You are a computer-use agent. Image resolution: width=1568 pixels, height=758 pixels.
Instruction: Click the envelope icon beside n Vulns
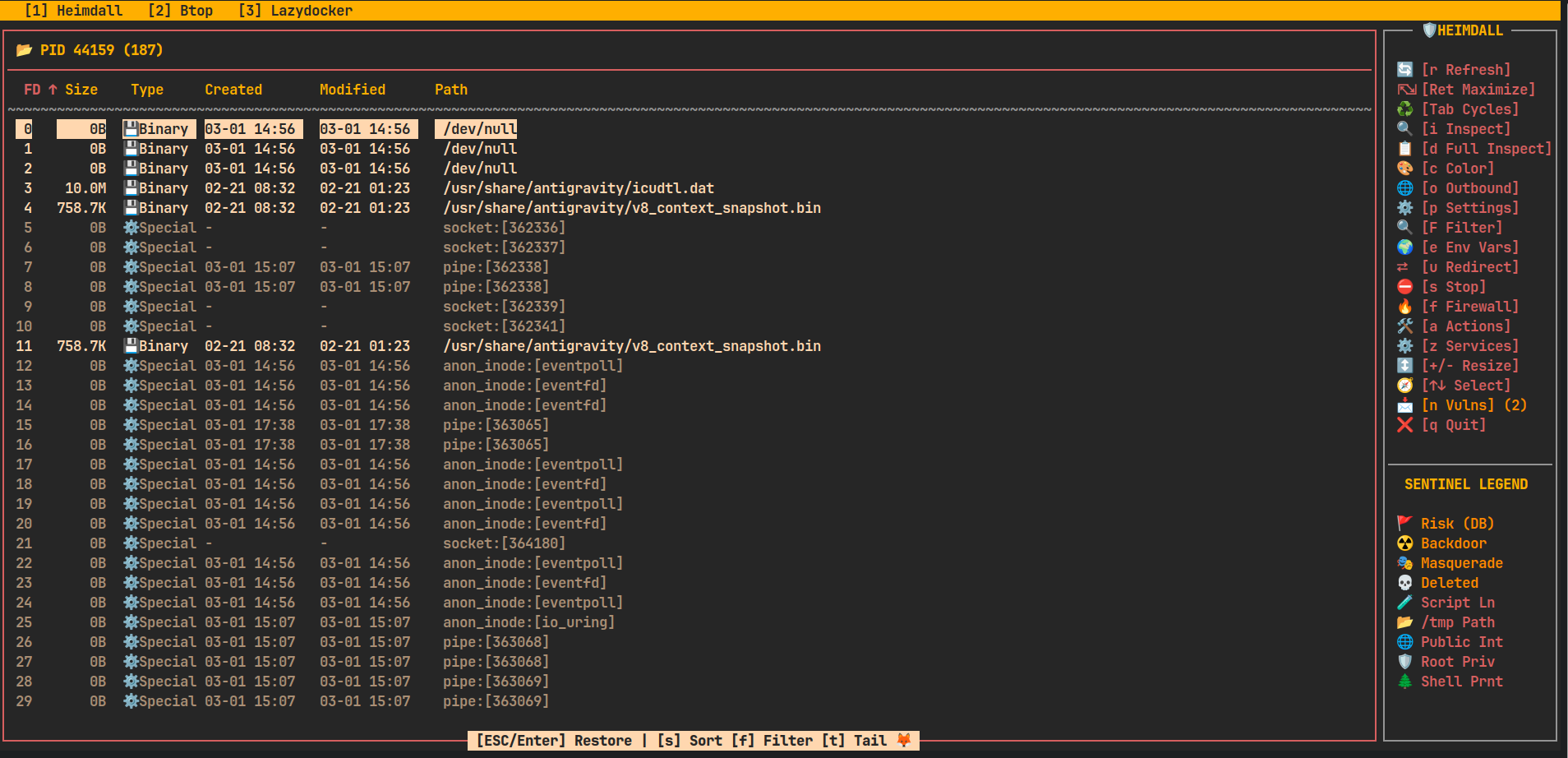click(x=1405, y=405)
